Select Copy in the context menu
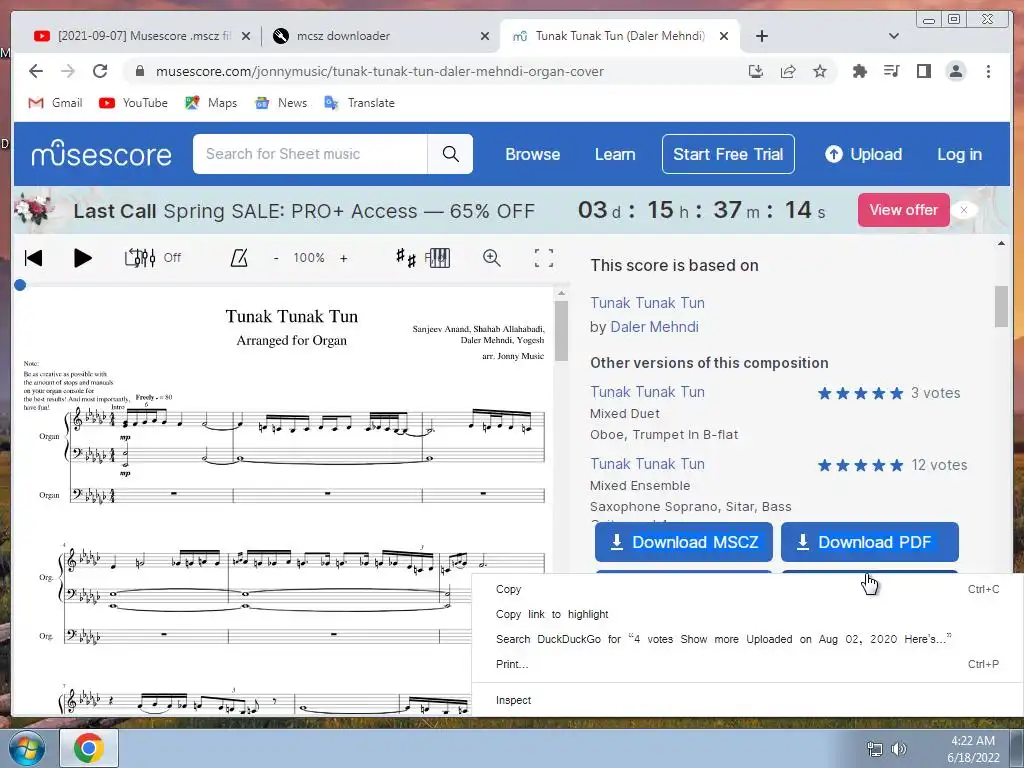The width and height of the screenshot is (1024, 768). (747, 589)
